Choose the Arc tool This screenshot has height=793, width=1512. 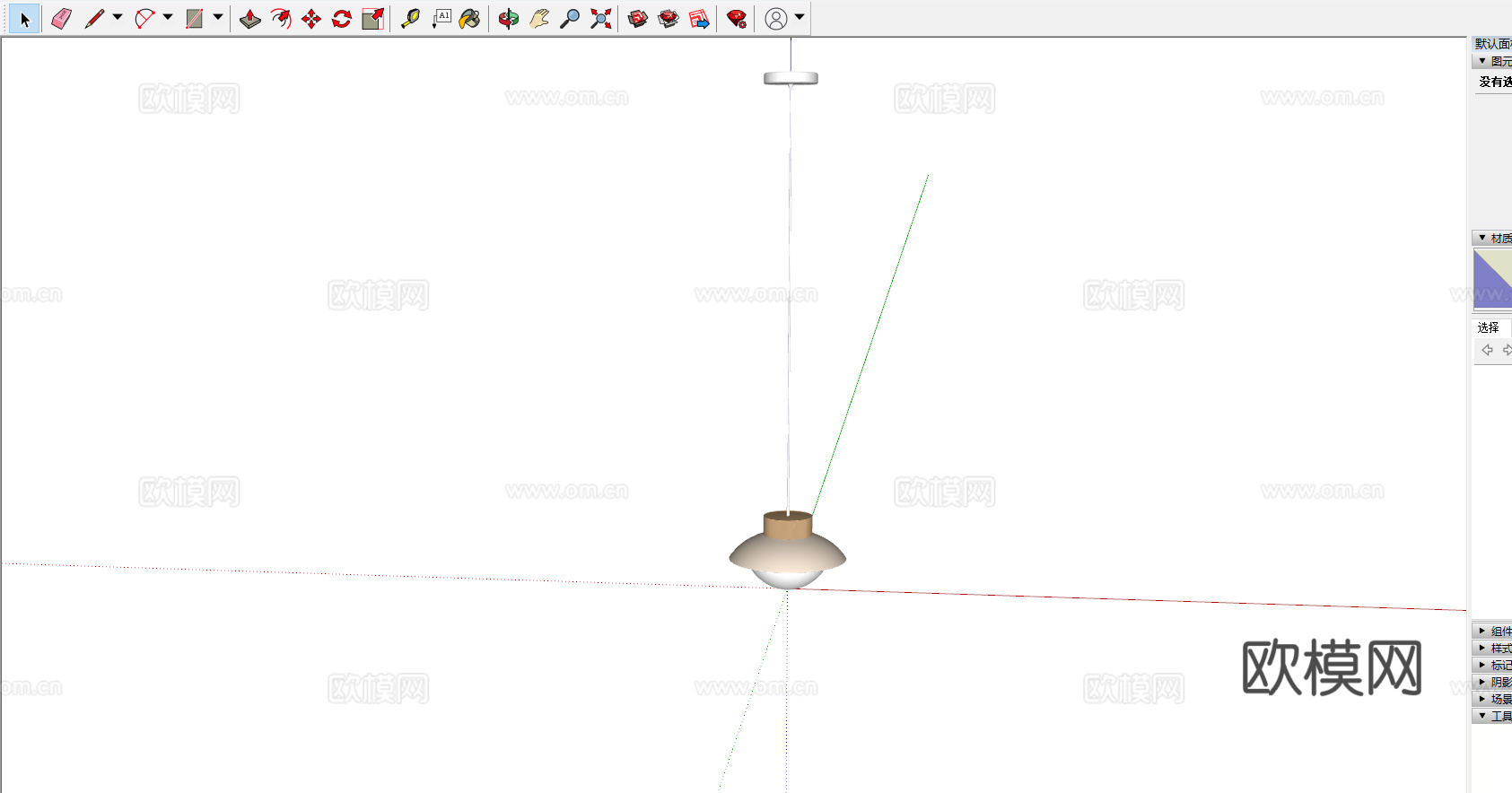tap(144, 19)
